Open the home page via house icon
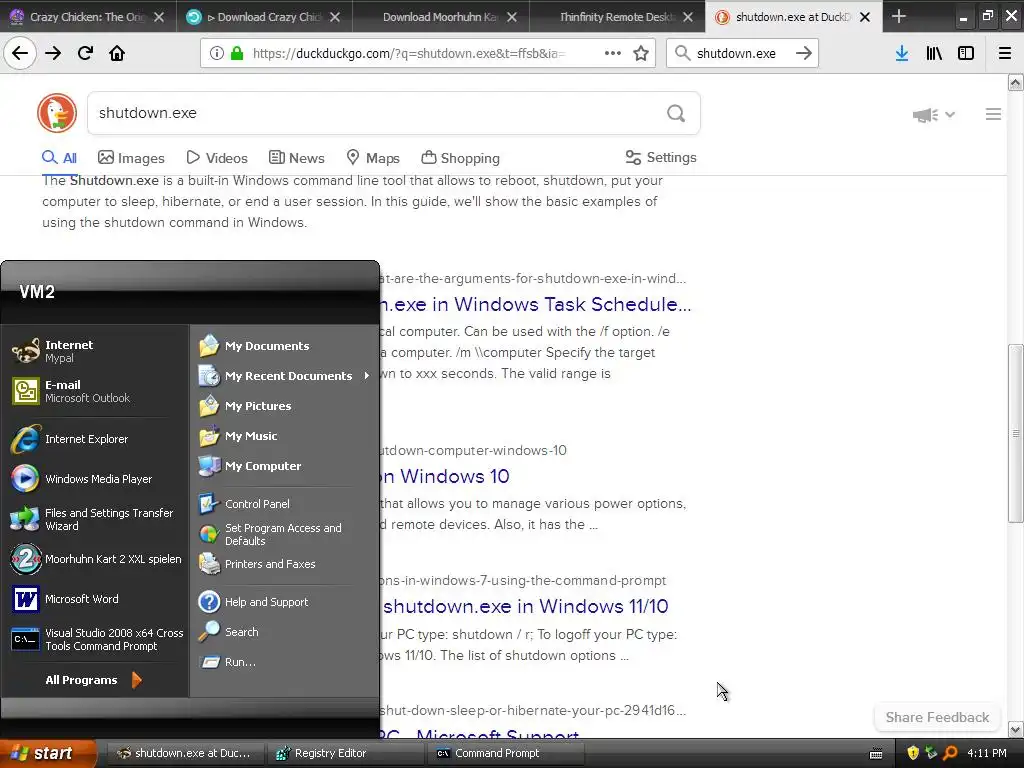 [117, 53]
